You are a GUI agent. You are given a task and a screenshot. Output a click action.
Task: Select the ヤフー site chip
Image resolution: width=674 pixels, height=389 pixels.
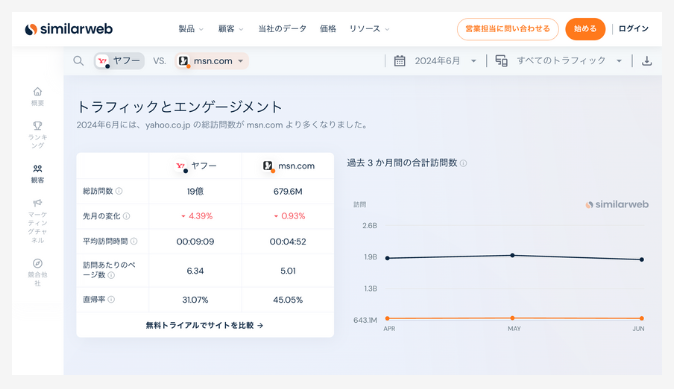(x=119, y=61)
